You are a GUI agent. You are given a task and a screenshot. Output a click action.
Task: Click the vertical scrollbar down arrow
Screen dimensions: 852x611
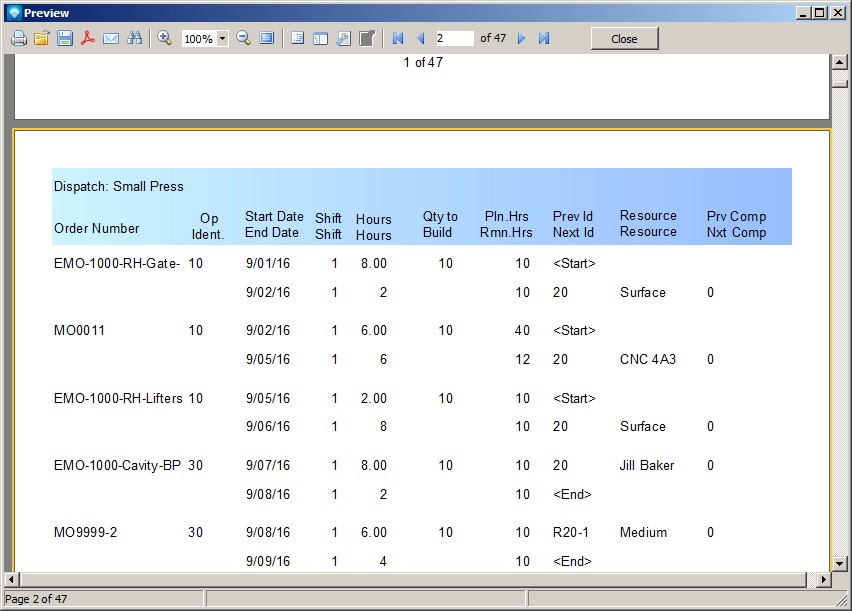pos(840,563)
